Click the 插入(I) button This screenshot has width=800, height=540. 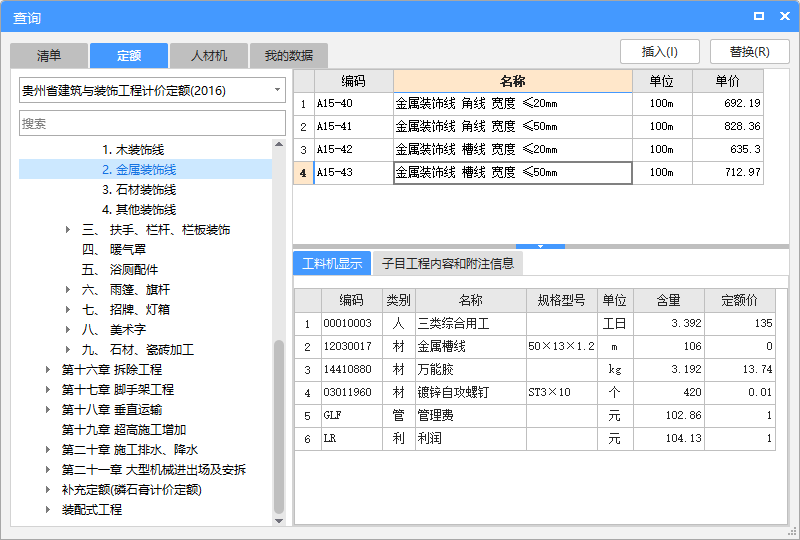[660, 52]
